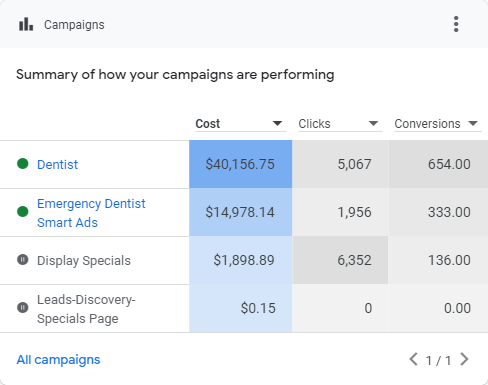Go to previous page arrow

click(413, 359)
